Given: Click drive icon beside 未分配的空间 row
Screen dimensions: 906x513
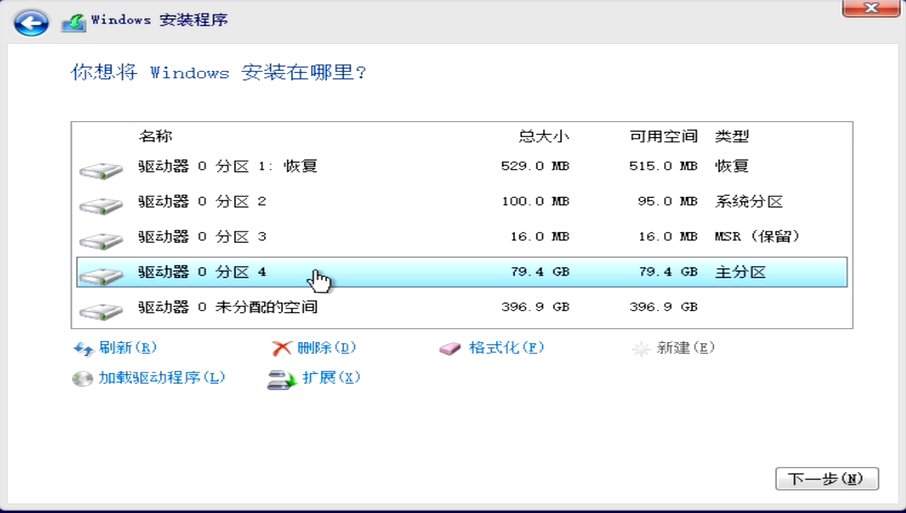Looking at the screenshot, I should tap(101, 311).
